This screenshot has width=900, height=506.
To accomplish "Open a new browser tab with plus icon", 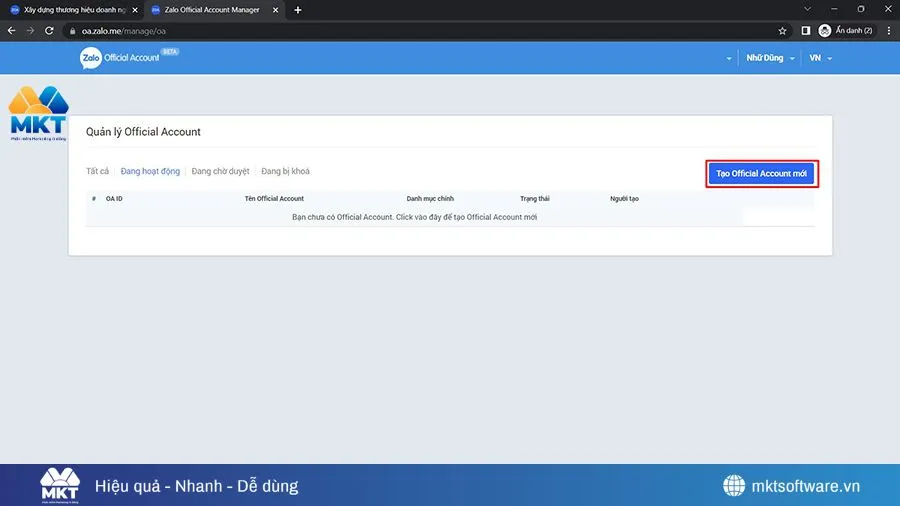I will tap(298, 10).
